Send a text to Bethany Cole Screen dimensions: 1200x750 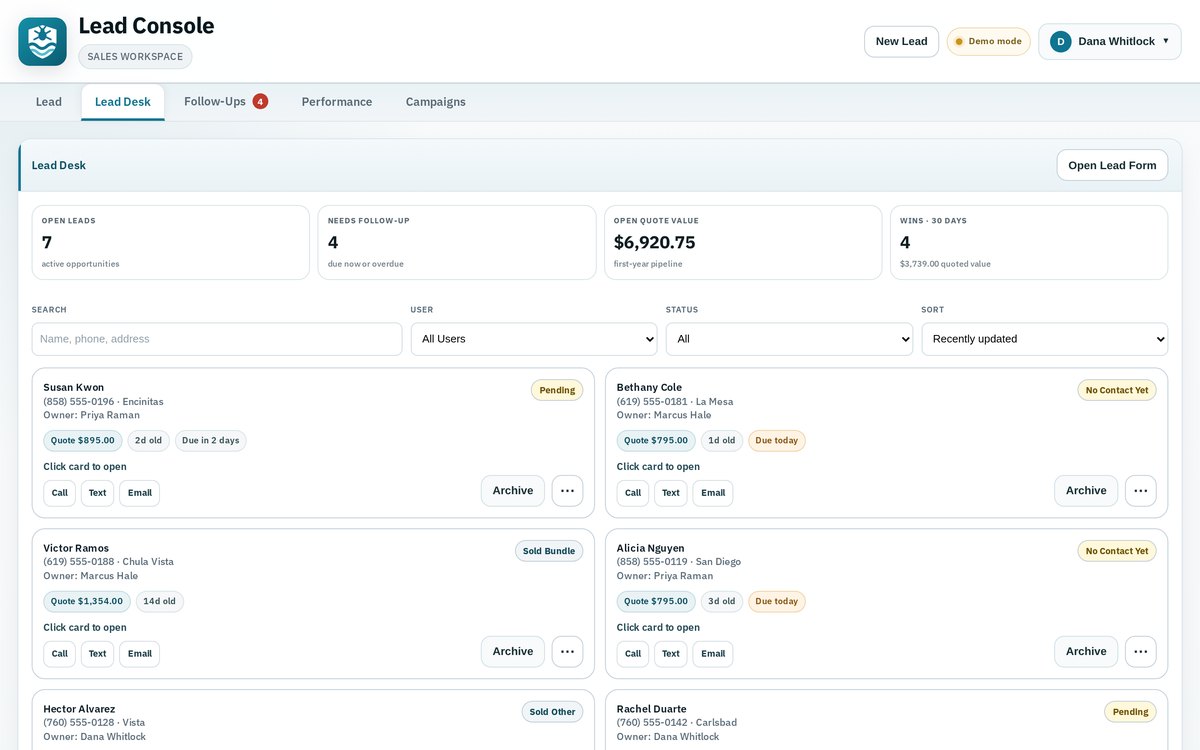pyautogui.click(x=671, y=493)
